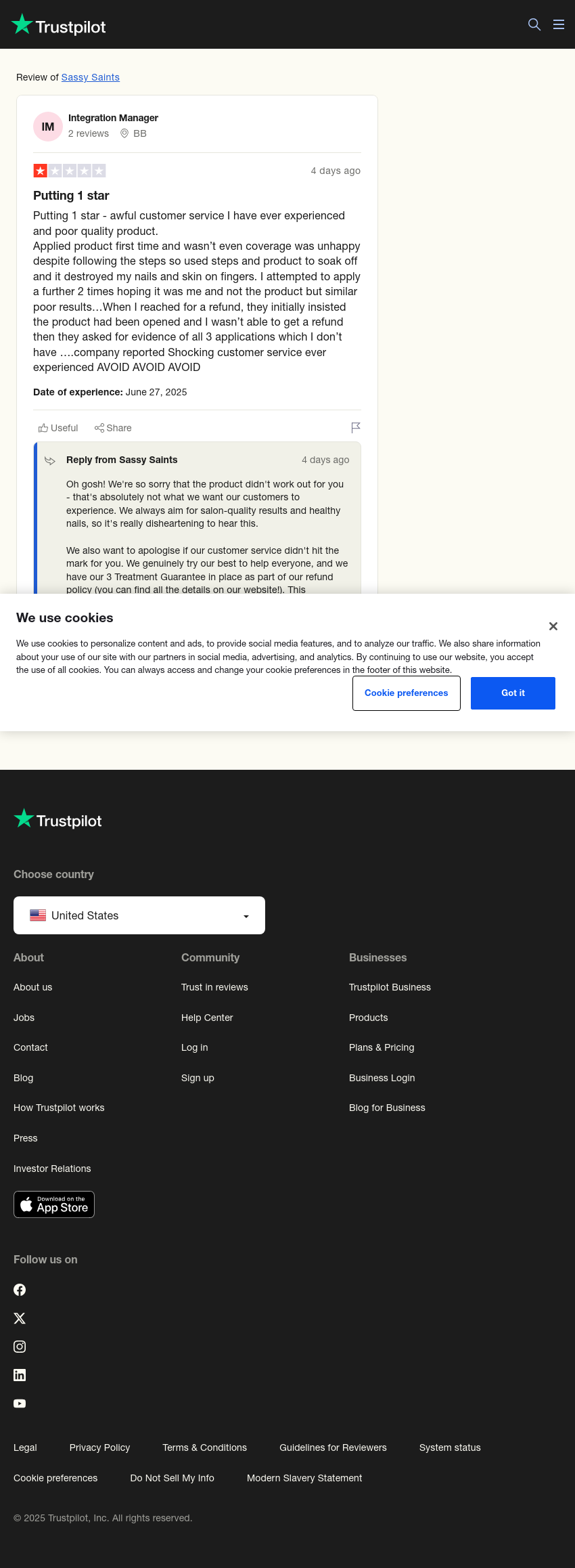Follow the Sassy Saints link
Image resolution: width=575 pixels, height=1568 pixels.
tap(91, 77)
